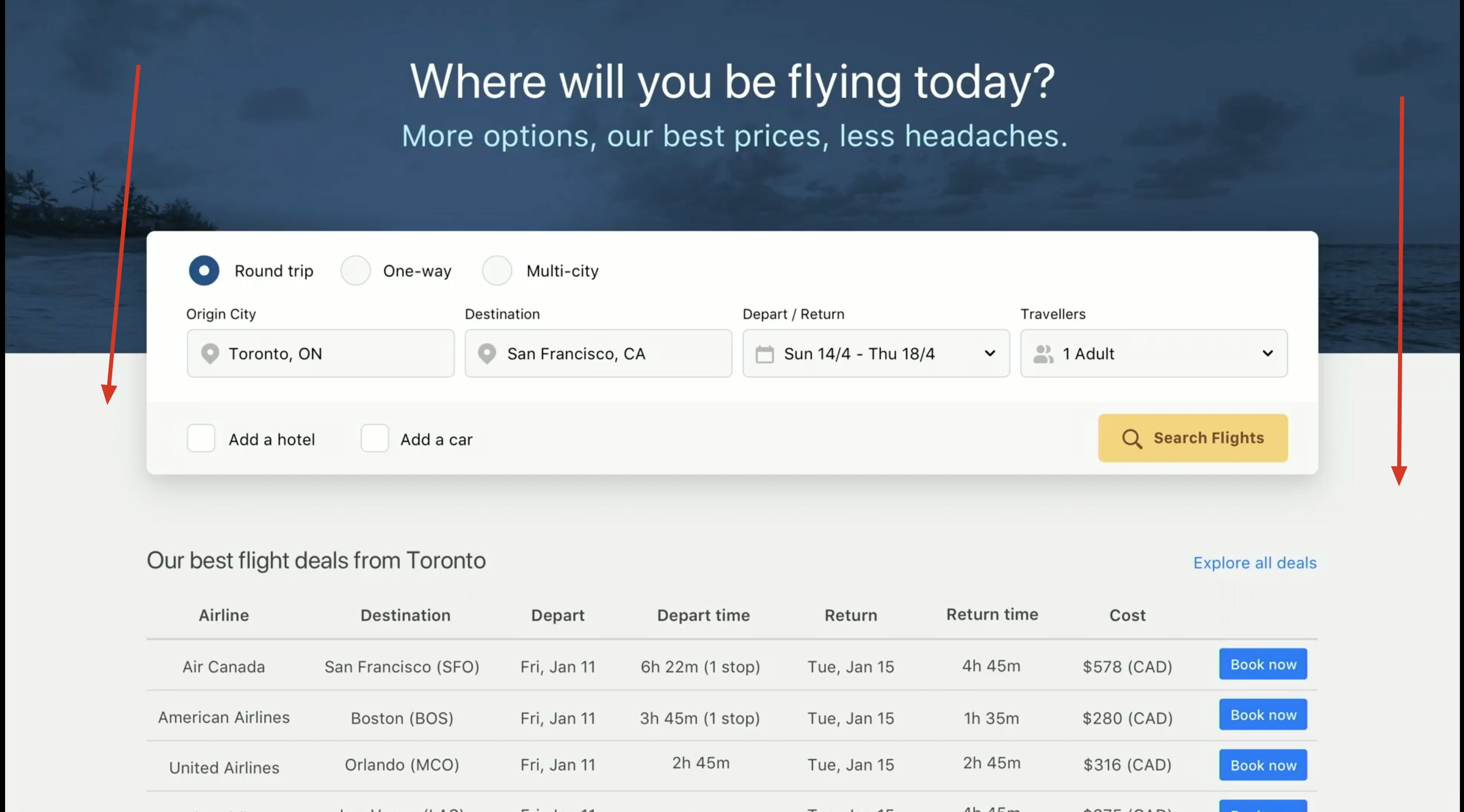1464x812 pixels.
Task: Click the Cost column header
Action: [1127, 615]
